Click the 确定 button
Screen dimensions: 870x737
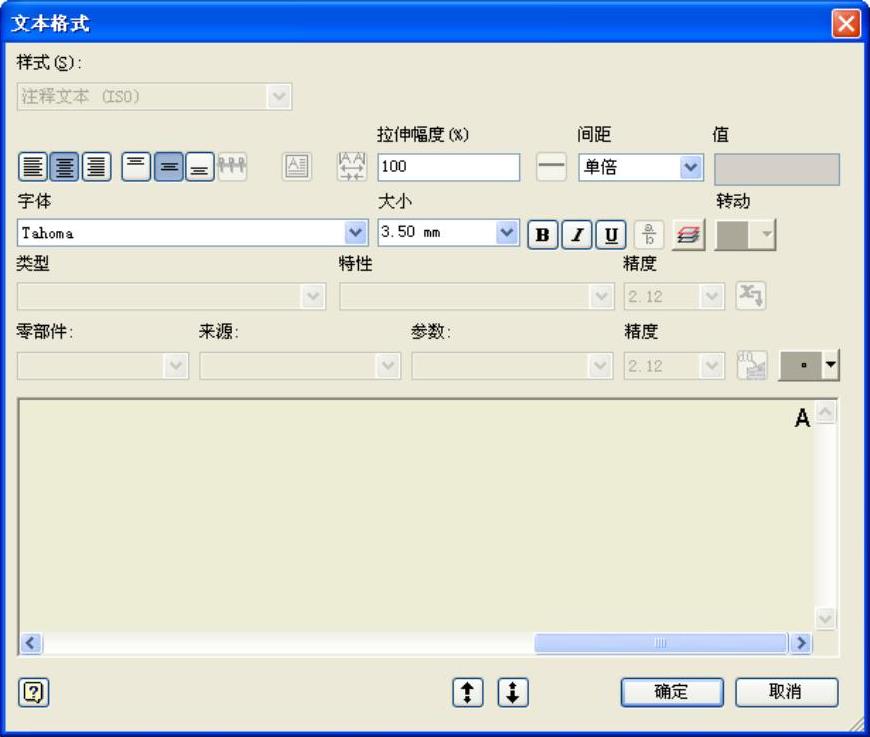coord(672,692)
